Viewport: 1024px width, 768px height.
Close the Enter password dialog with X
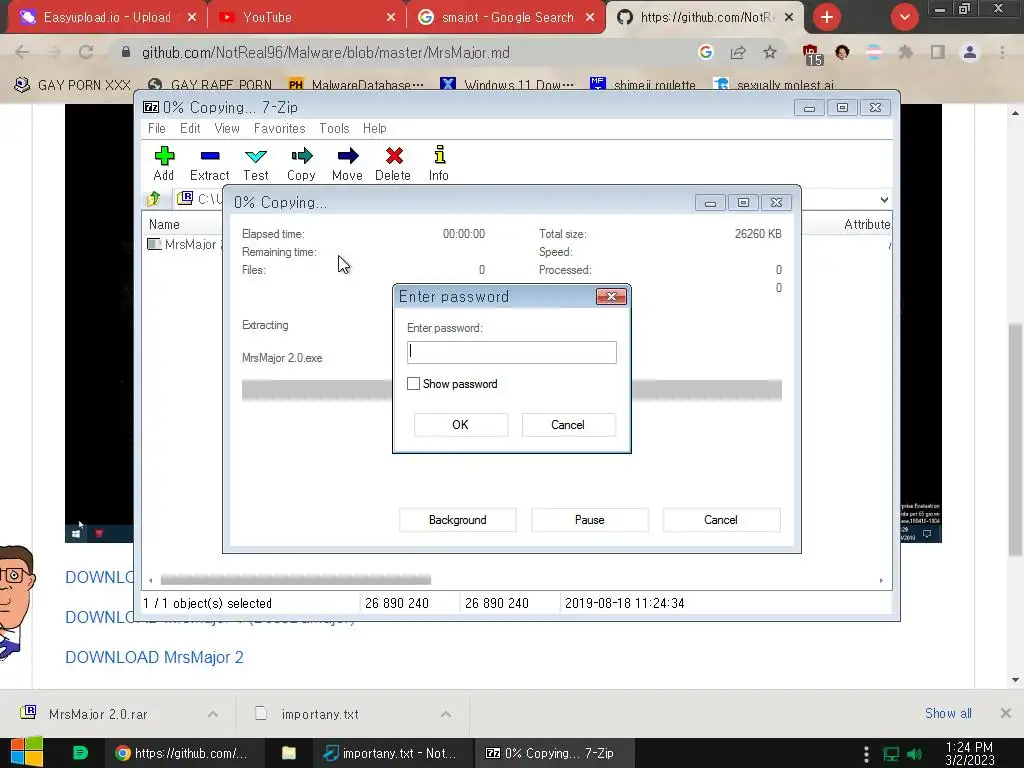(611, 296)
